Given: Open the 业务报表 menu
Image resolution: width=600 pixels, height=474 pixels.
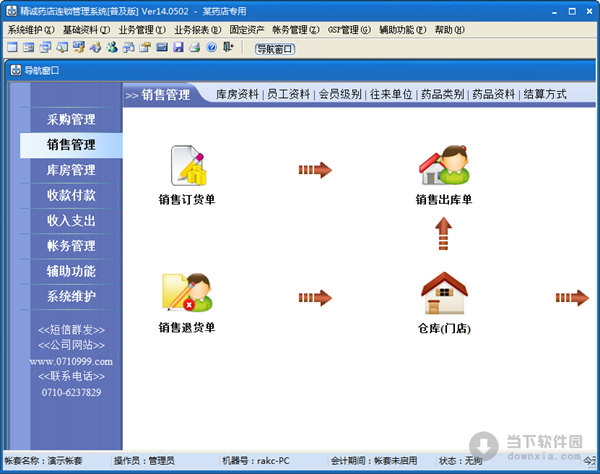Looking at the screenshot, I should pyautogui.click(x=197, y=30).
